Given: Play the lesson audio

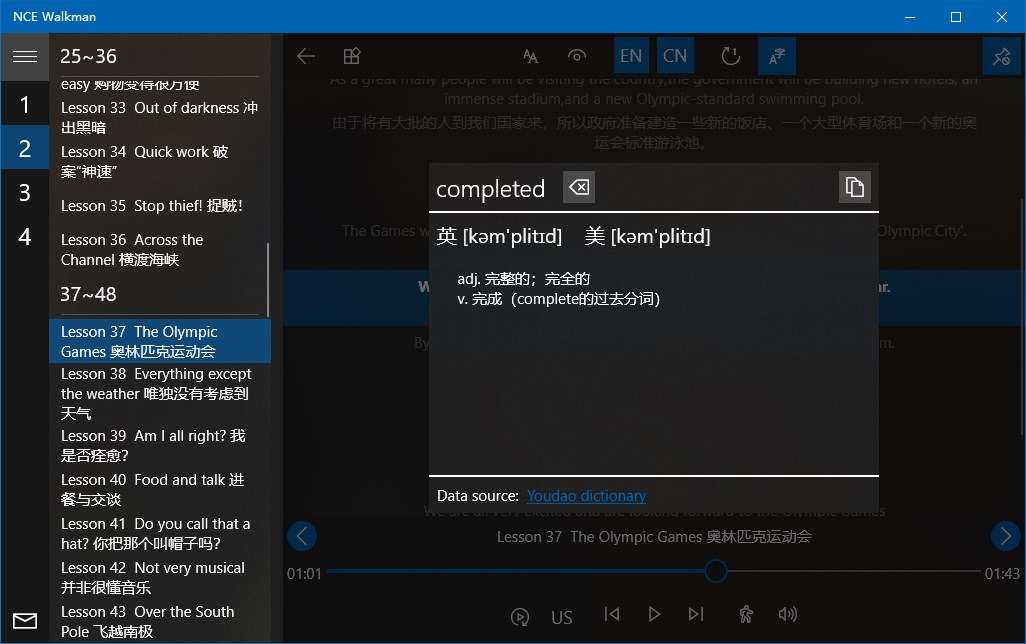Looking at the screenshot, I should [x=654, y=614].
